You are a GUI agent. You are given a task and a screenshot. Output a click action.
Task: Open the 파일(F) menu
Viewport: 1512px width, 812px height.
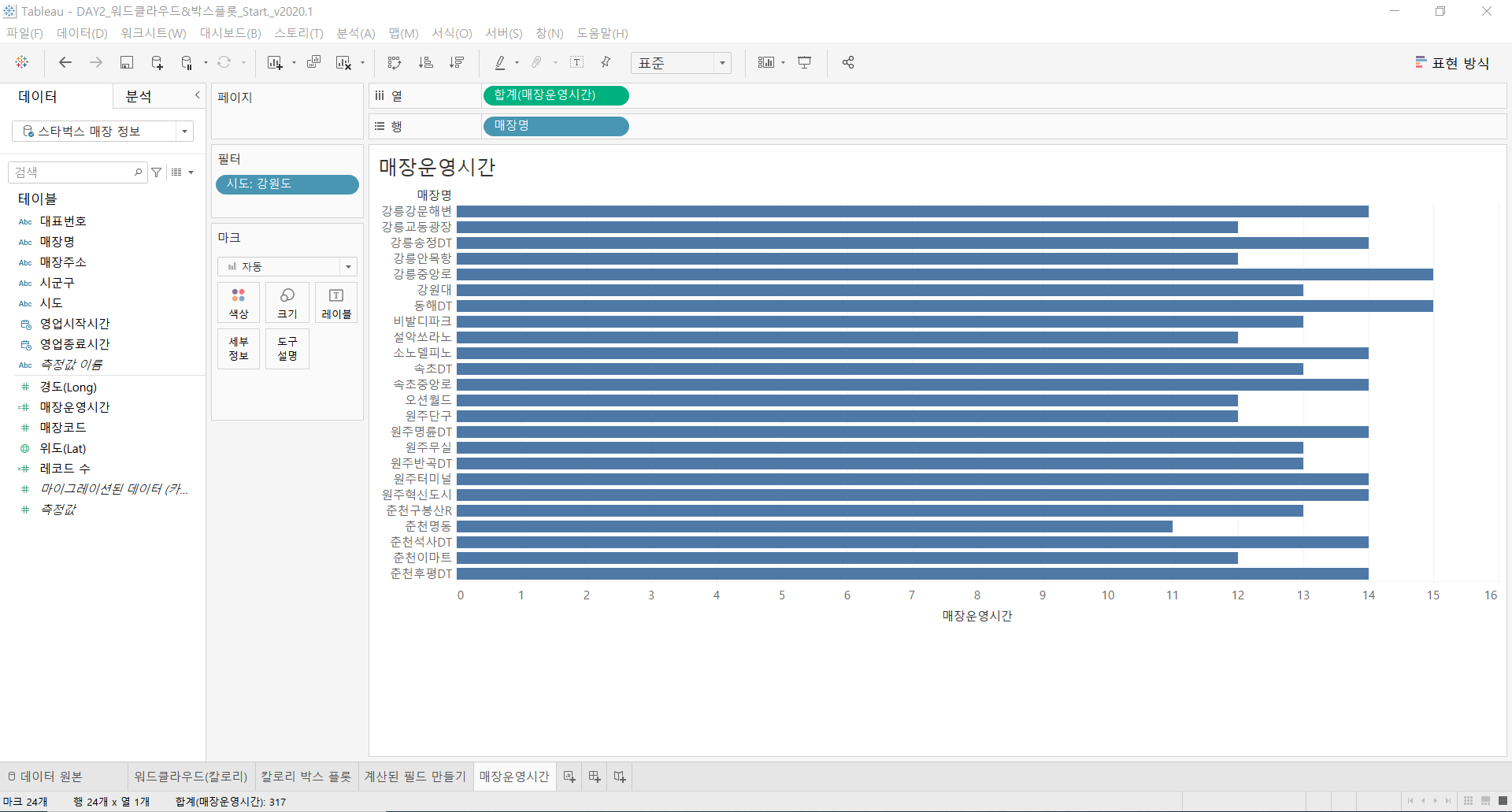[x=24, y=33]
